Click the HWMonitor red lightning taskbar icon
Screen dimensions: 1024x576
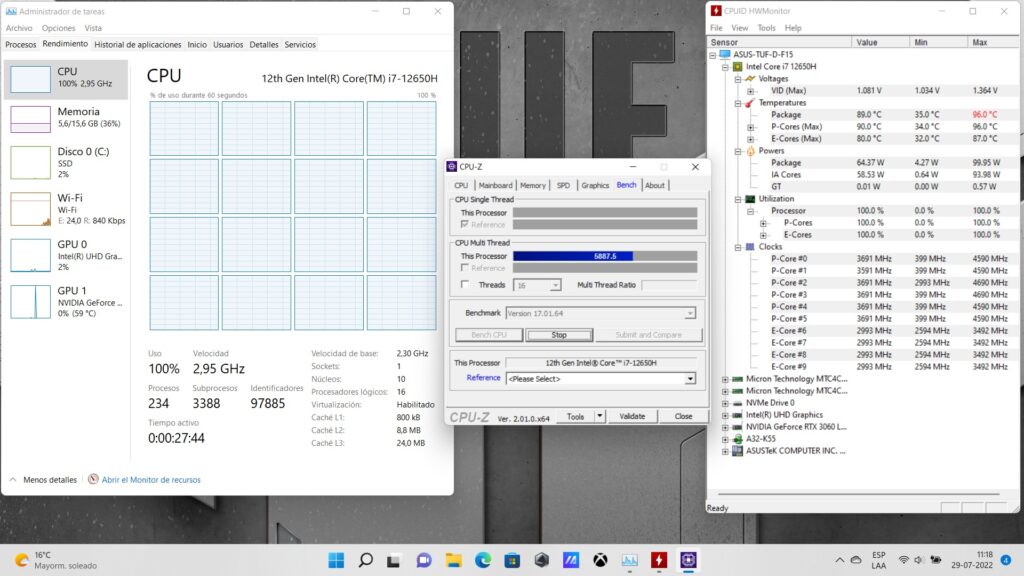point(659,560)
